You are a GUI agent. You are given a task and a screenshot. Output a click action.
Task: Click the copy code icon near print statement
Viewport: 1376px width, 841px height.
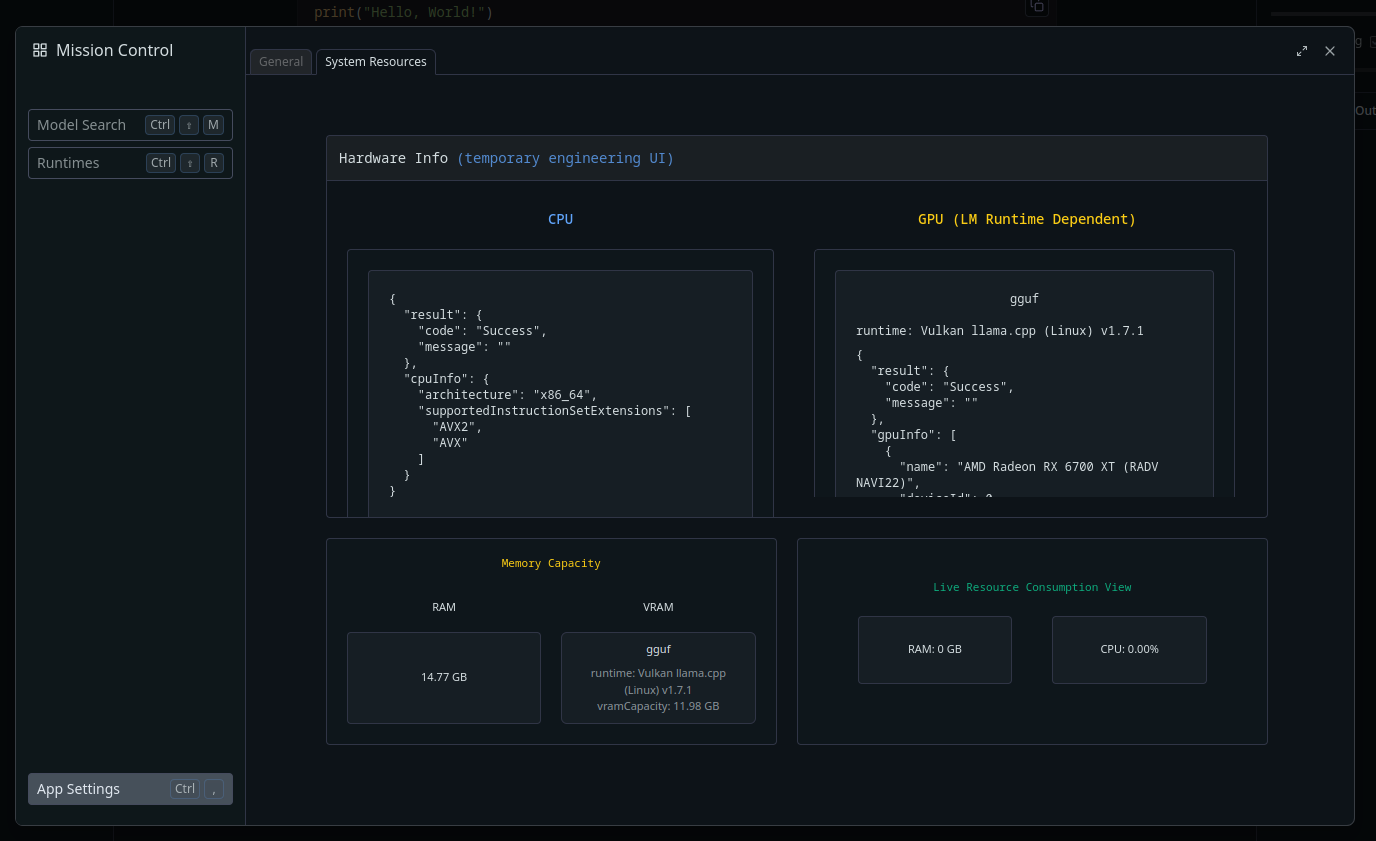pos(1037,8)
